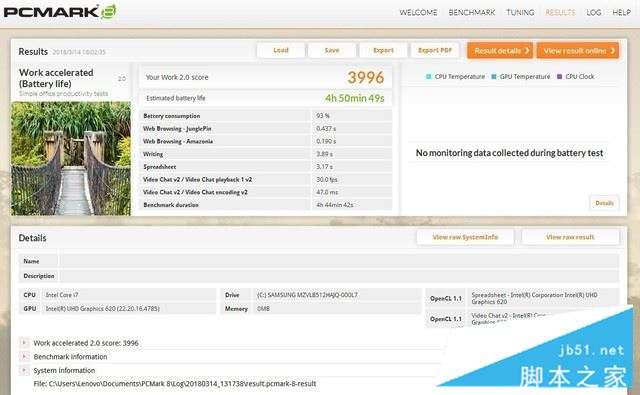The height and width of the screenshot is (395, 640).
Task: Open the LOG tab
Action: click(x=593, y=13)
